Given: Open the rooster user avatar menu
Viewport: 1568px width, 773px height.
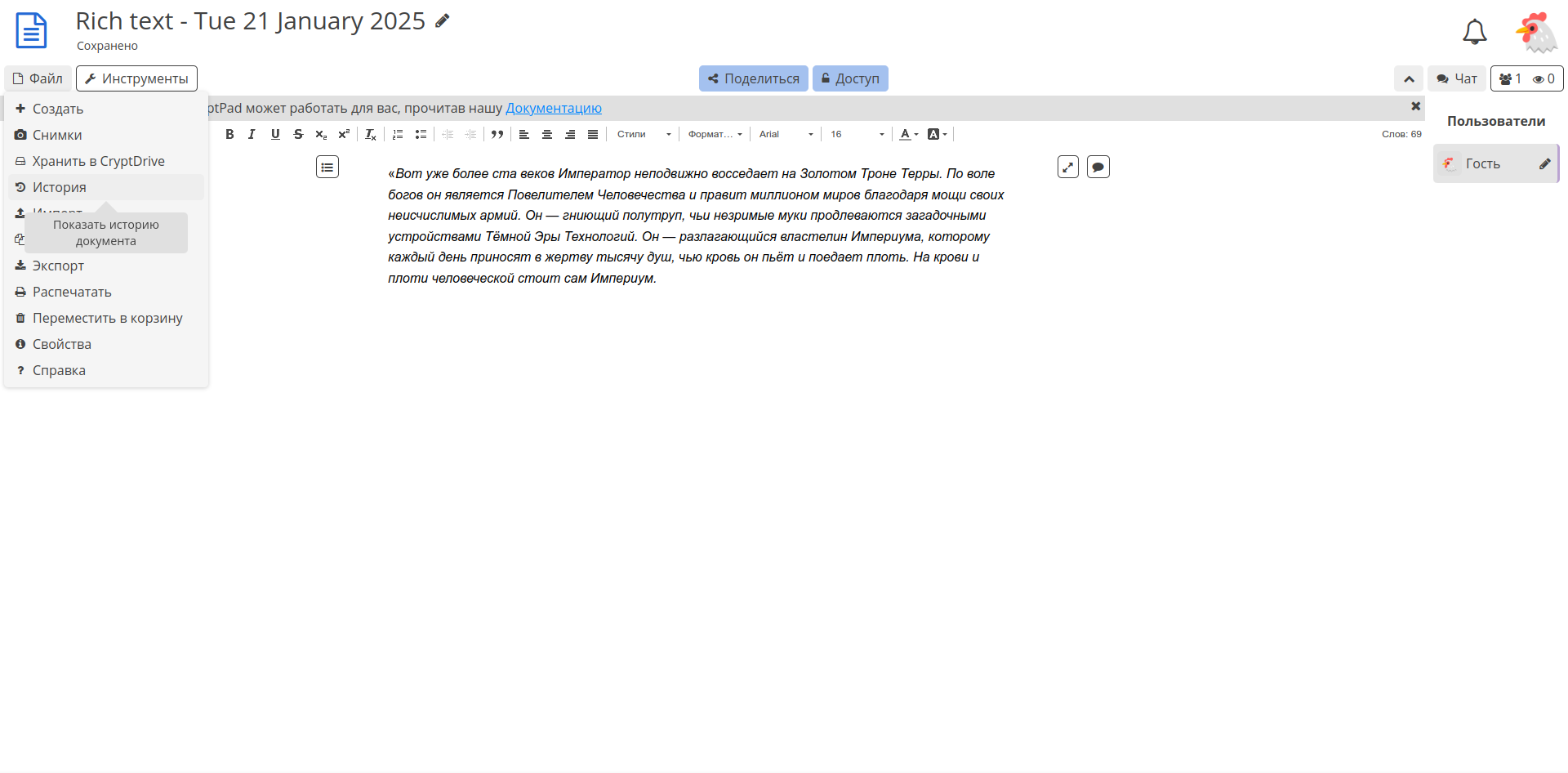Looking at the screenshot, I should (x=1536, y=33).
